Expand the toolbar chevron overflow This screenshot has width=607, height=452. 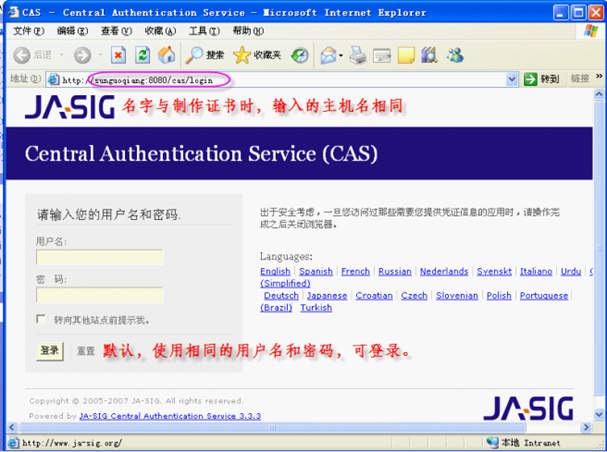coord(599,76)
